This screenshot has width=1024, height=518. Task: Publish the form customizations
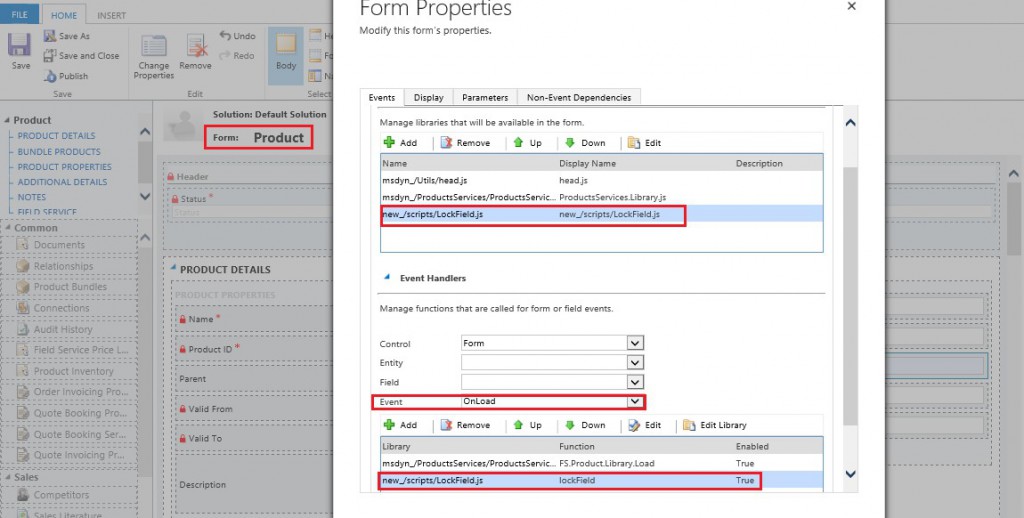(x=66, y=76)
